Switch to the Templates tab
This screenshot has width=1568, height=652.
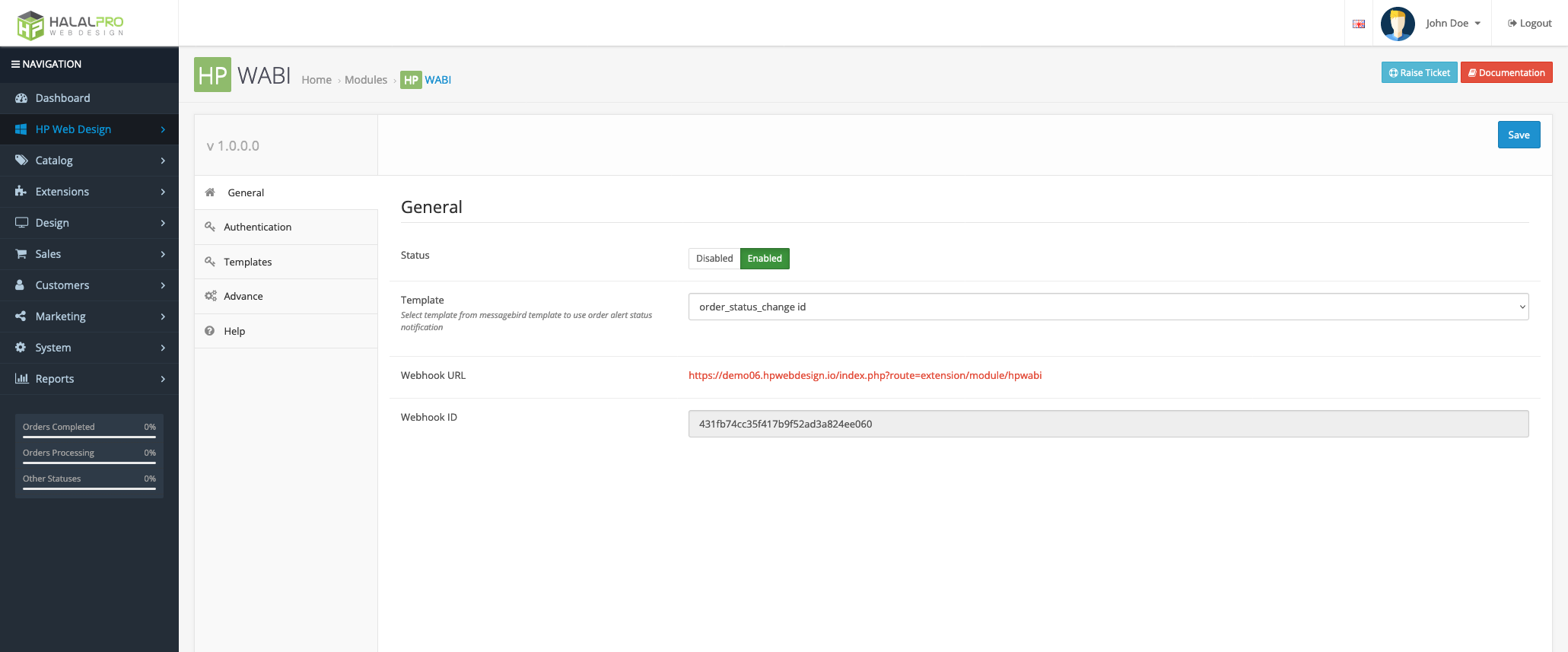286,262
